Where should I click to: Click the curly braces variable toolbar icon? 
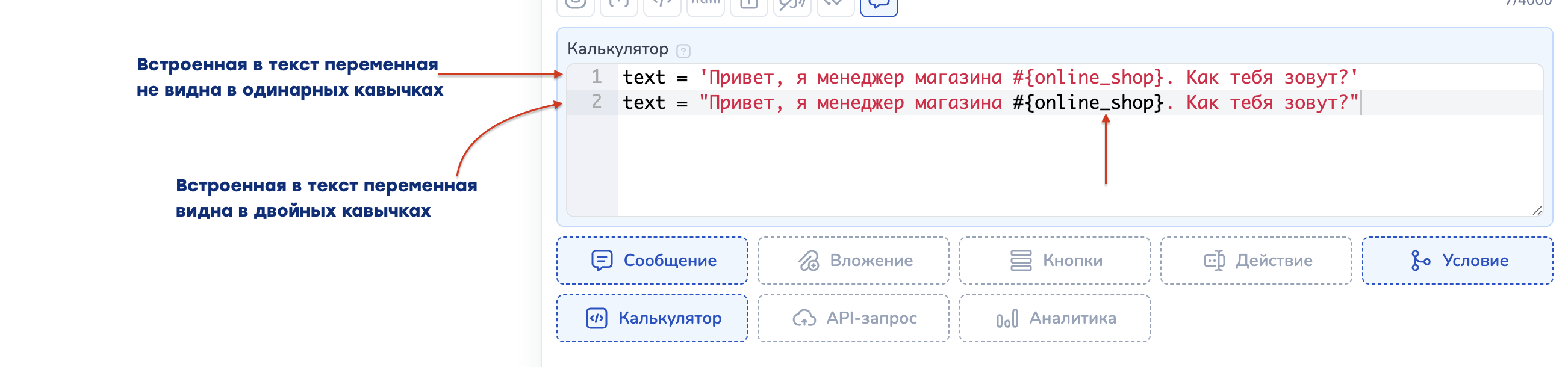point(618,4)
